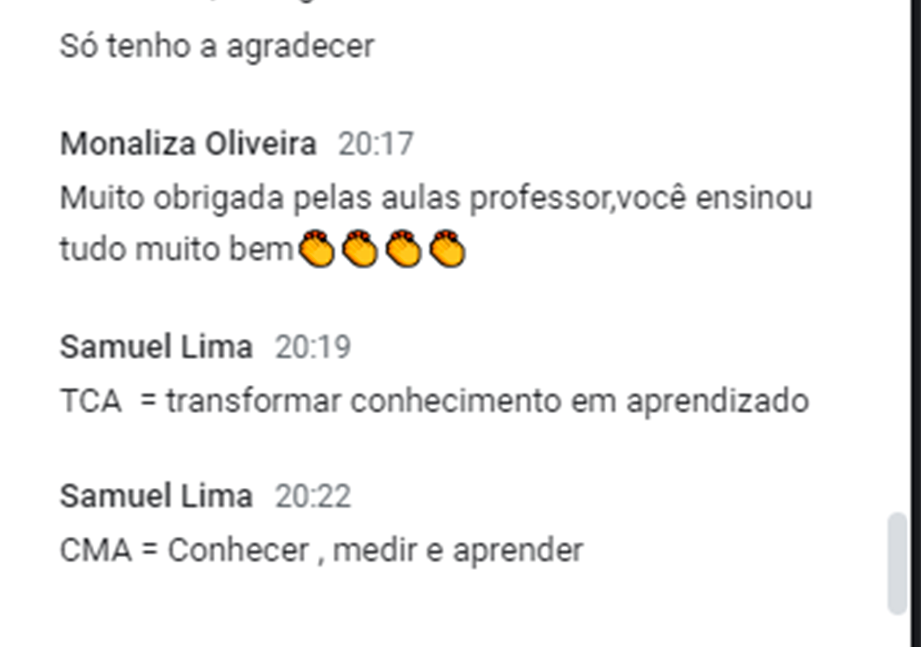Click the 20:17 message timestamp
The height and width of the screenshot is (647, 921).
pos(376,144)
